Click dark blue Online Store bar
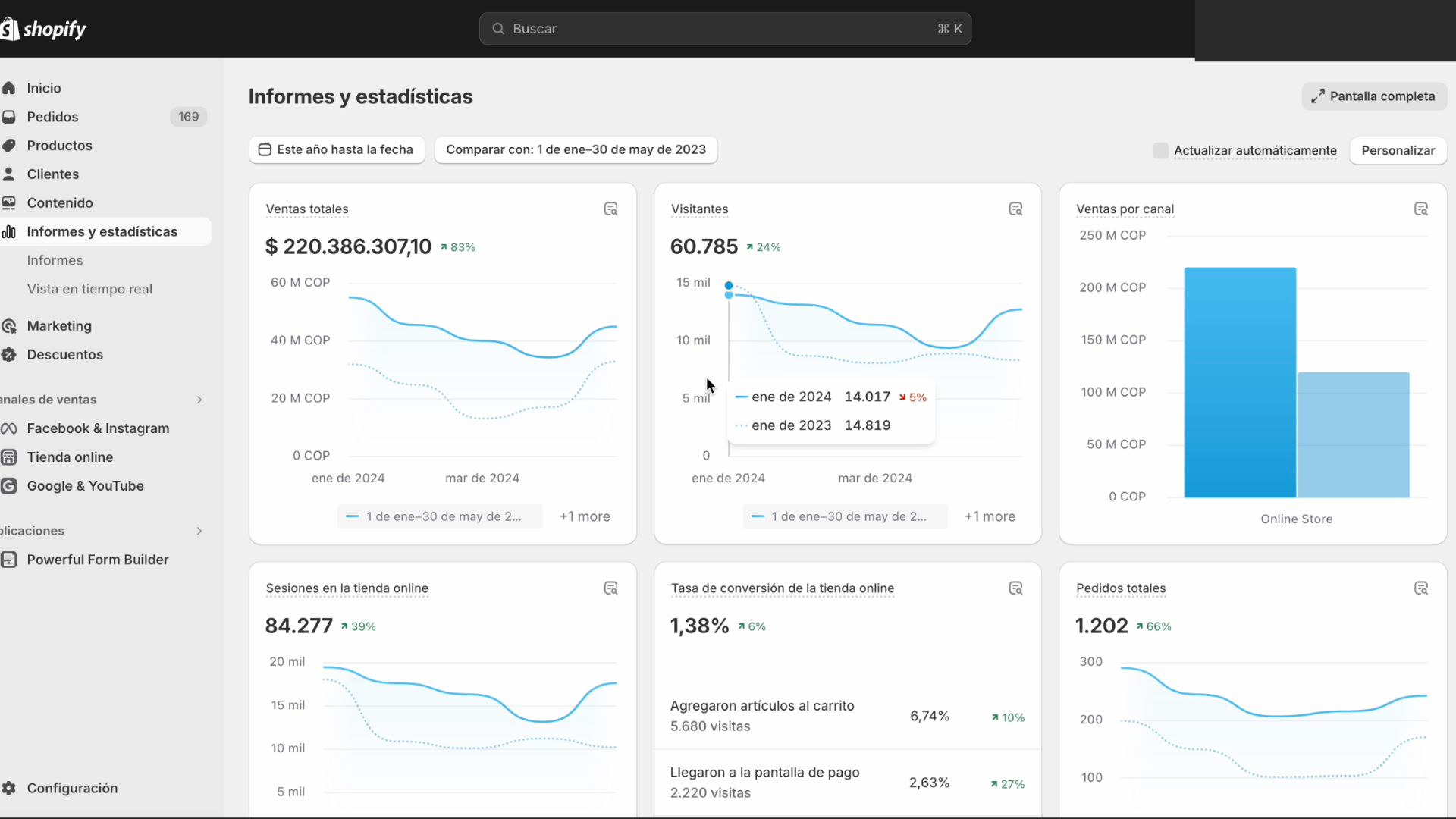Image resolution: width=1456 pixels, height=819 pixels. 1240,383
